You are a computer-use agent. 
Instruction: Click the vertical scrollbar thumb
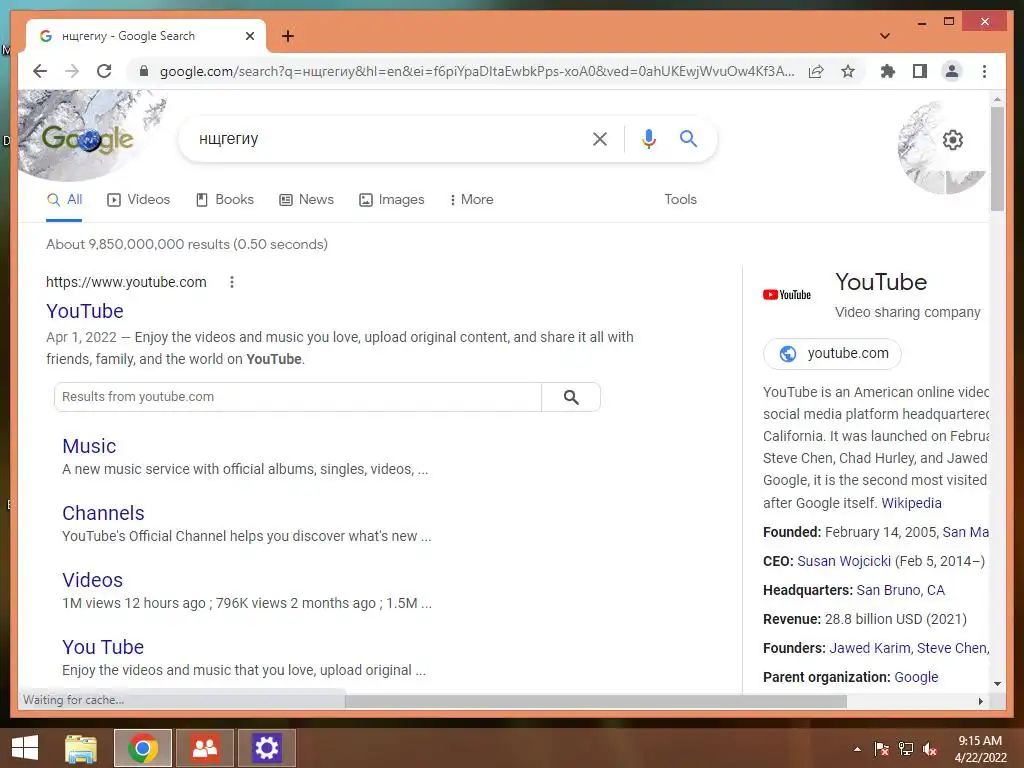pyautogui.click(x=997, y=159)
